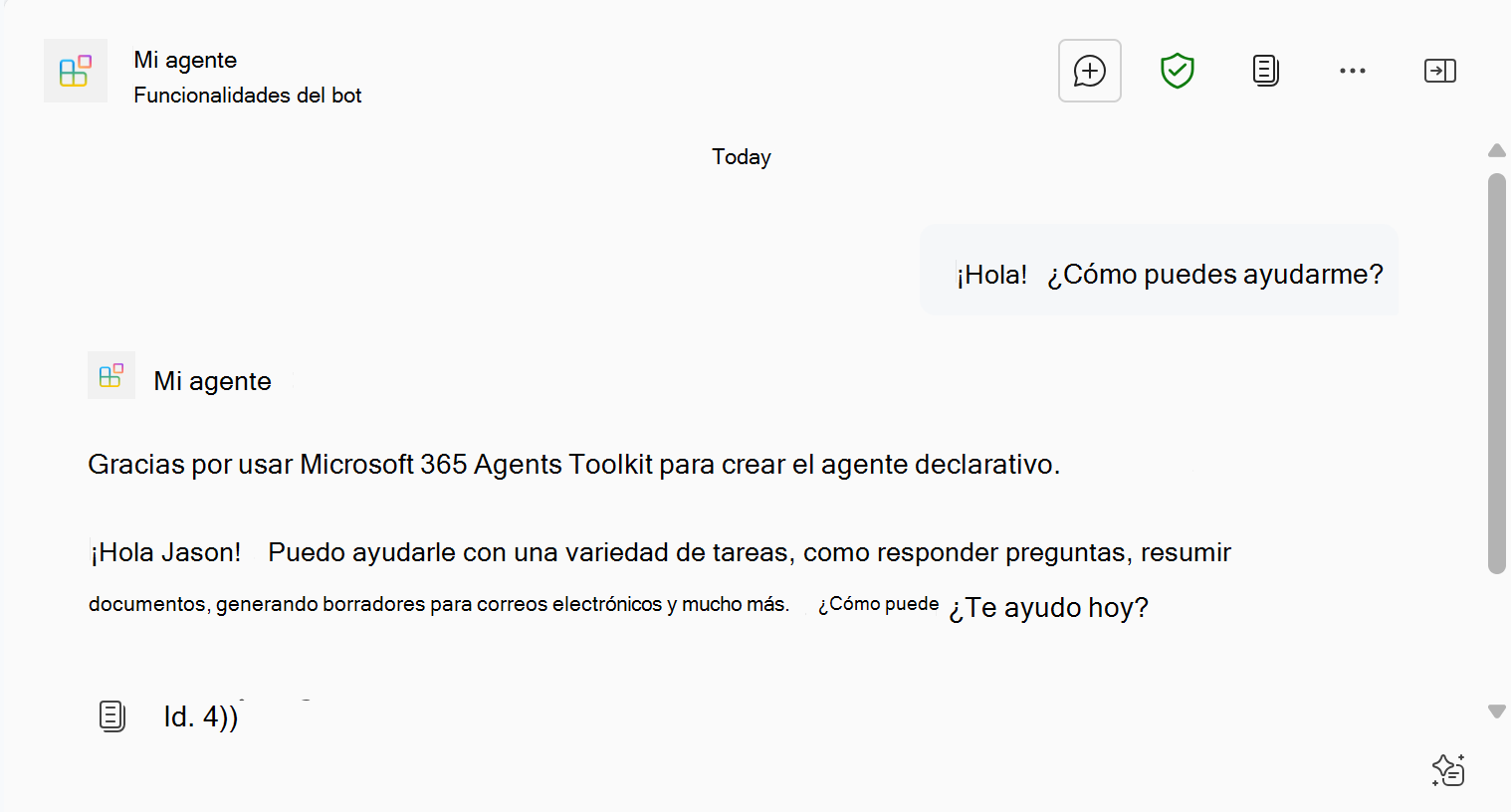Open the sparkle prompt suggestions icon
The width and height of the screenshot is (1511, 812).
coord(1448,770)
